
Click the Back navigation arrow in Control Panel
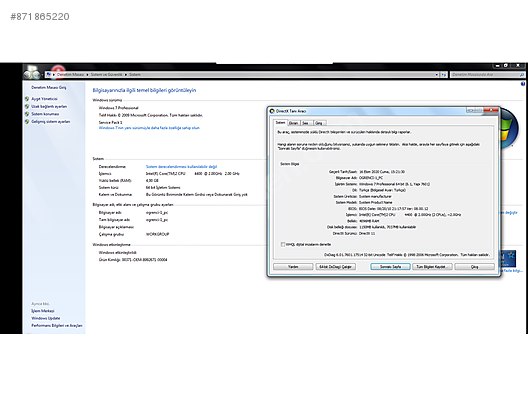(28, 74)
